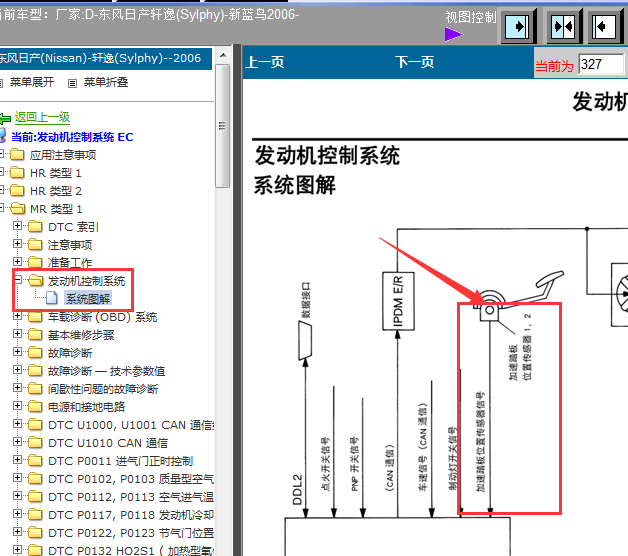
Task: Click 当前:发动机控制系统 EC heading
Action: (72, 137)
